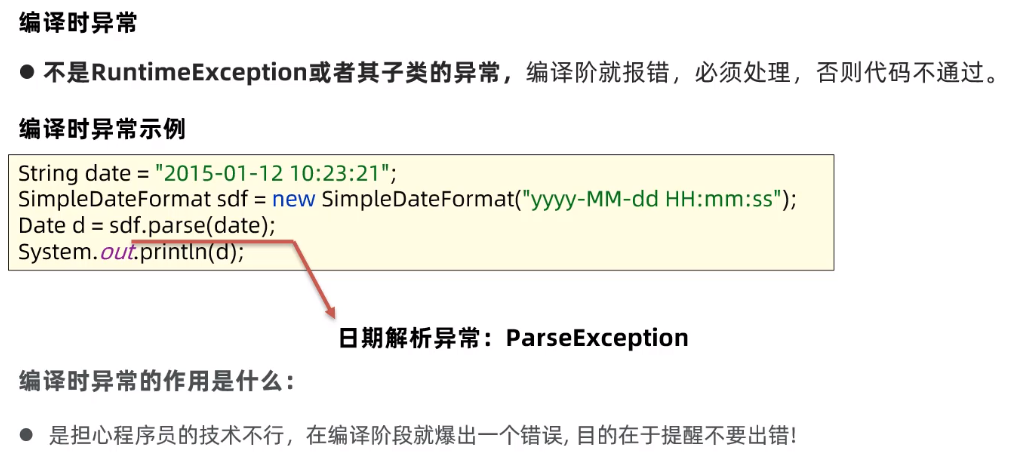Screen dimensions: 1020x464
Task: Click the heading 编译时异常的作用是什么
Action: 156,381
